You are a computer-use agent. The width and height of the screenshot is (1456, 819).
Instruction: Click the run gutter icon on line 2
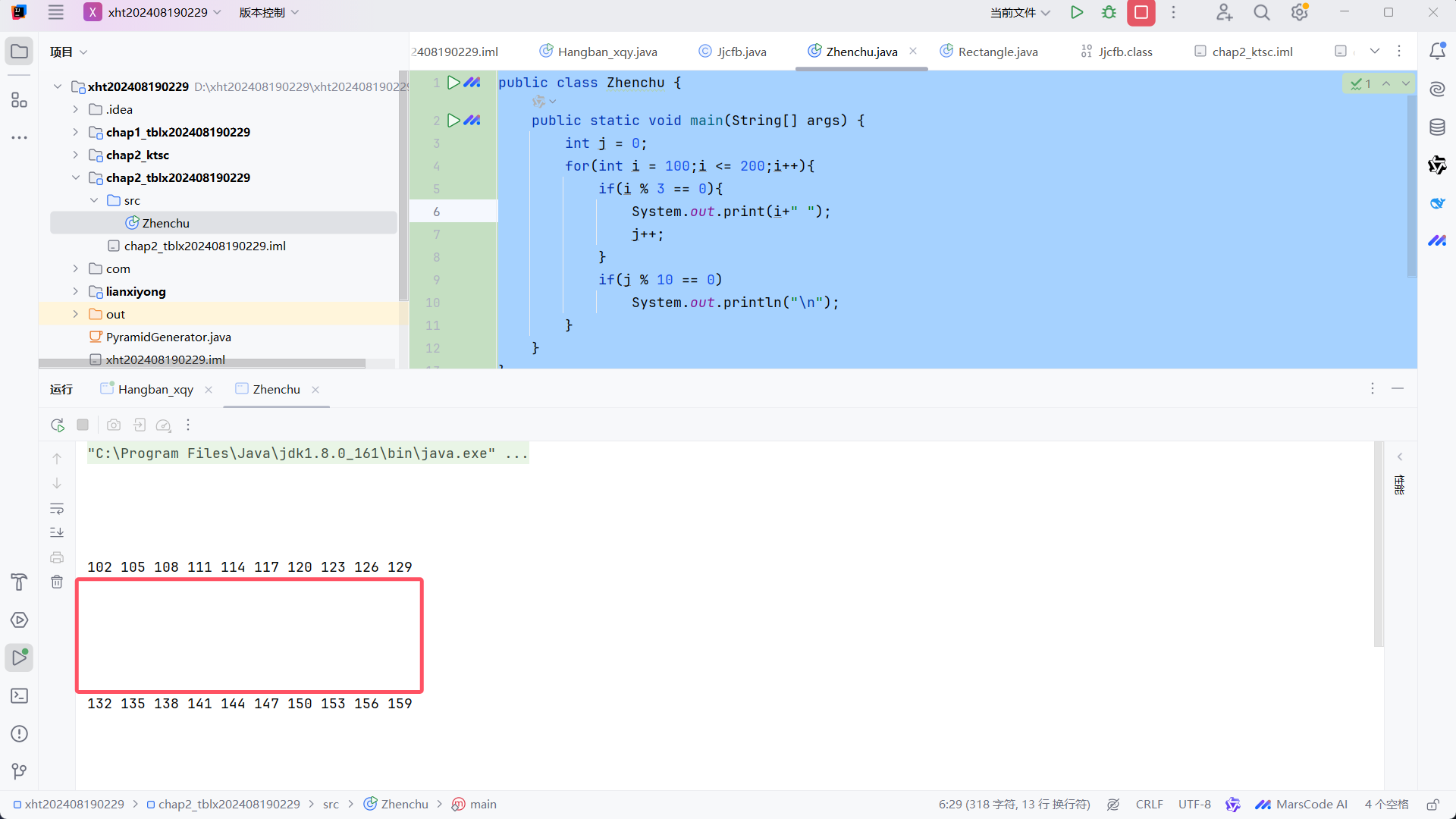pos(453,120)
